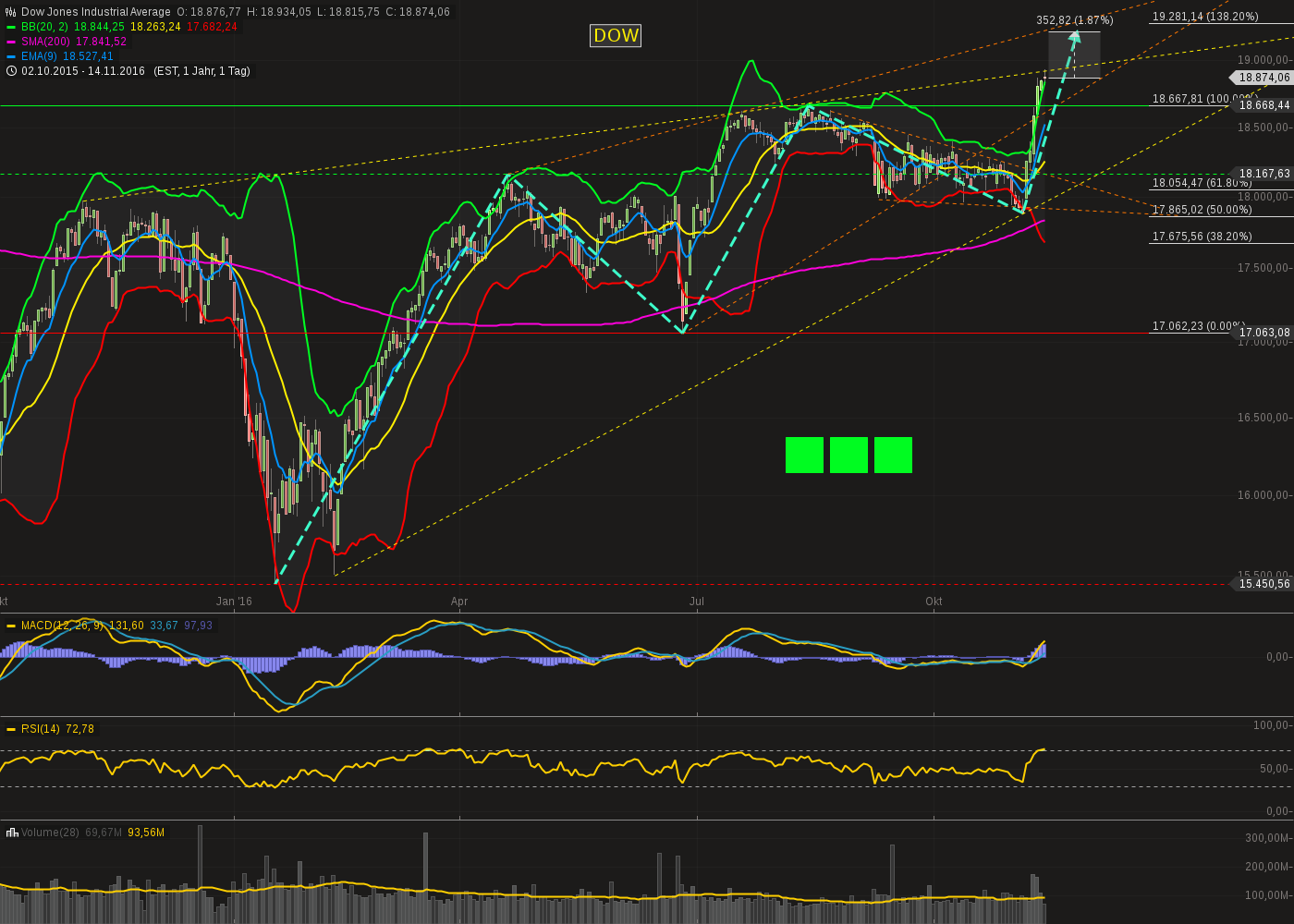Click measurement label 352,82 (1.87%)

tap(1074, 20)
